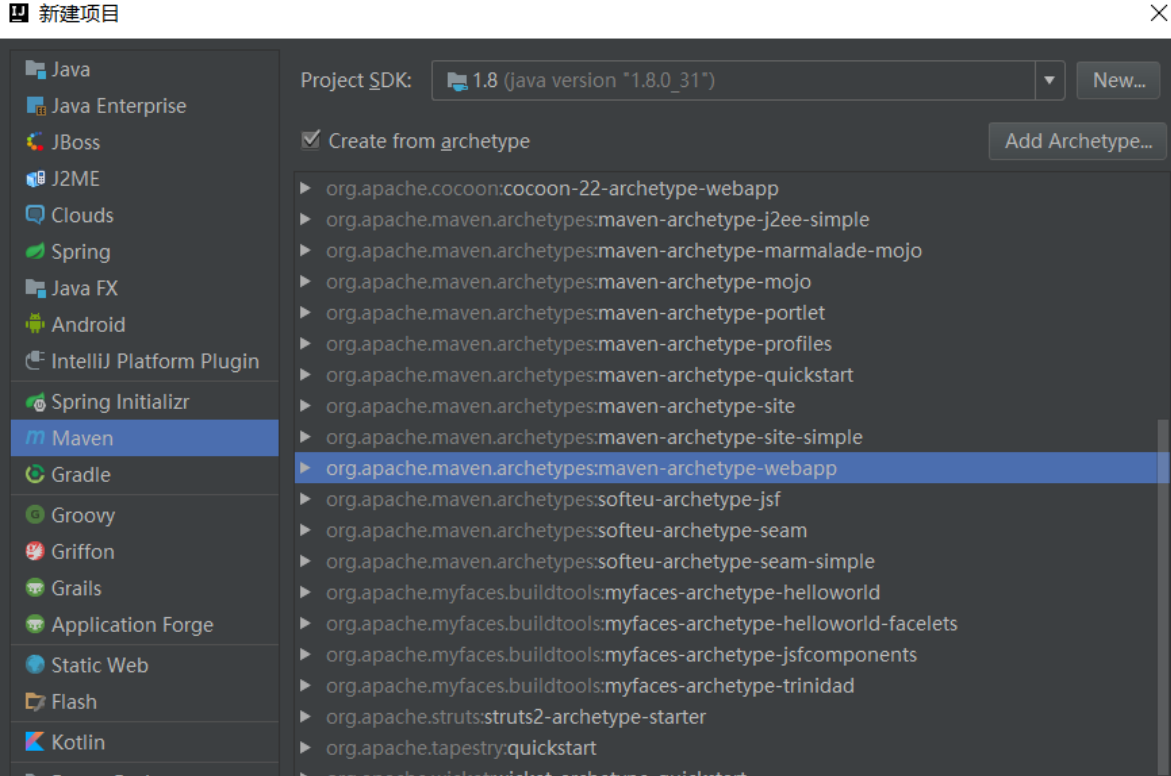Select maven-archetype-profiles row
1171x776 pixels.
pos(726,344)
